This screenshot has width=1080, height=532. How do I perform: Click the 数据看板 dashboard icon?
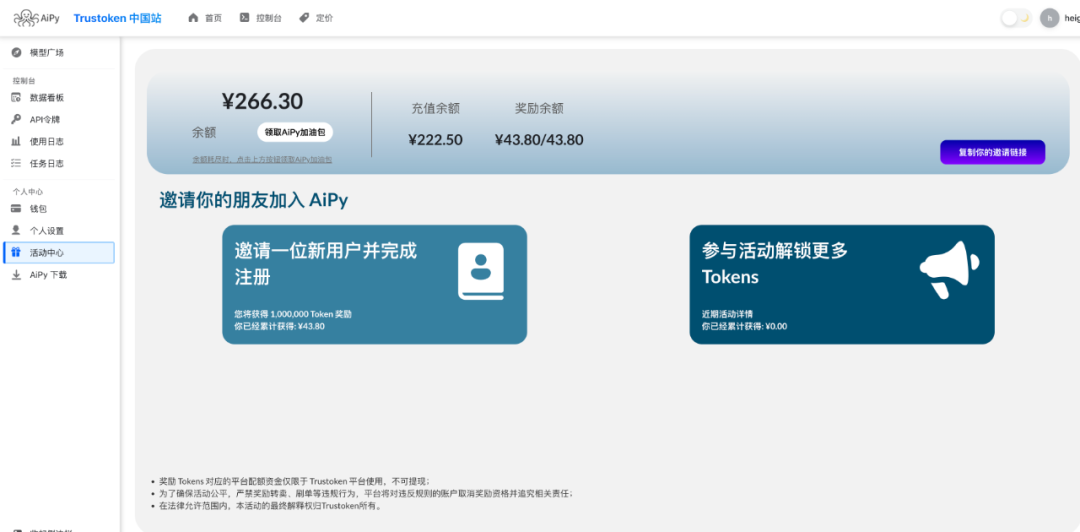(16, 98)
